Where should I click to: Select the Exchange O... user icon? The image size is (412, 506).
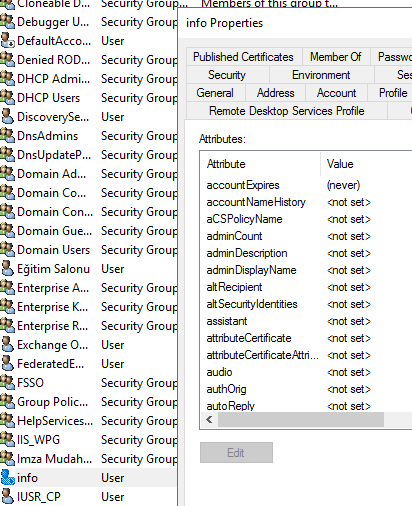click(7, 344)
